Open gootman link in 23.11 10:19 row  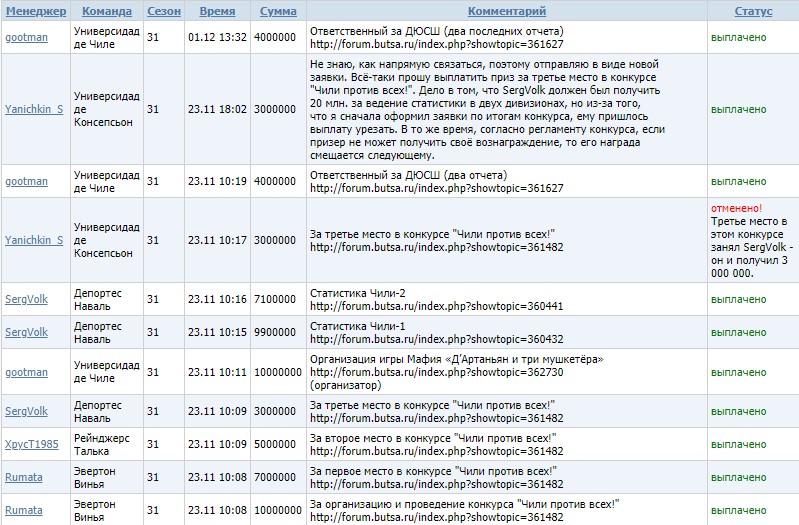(26, 181)
